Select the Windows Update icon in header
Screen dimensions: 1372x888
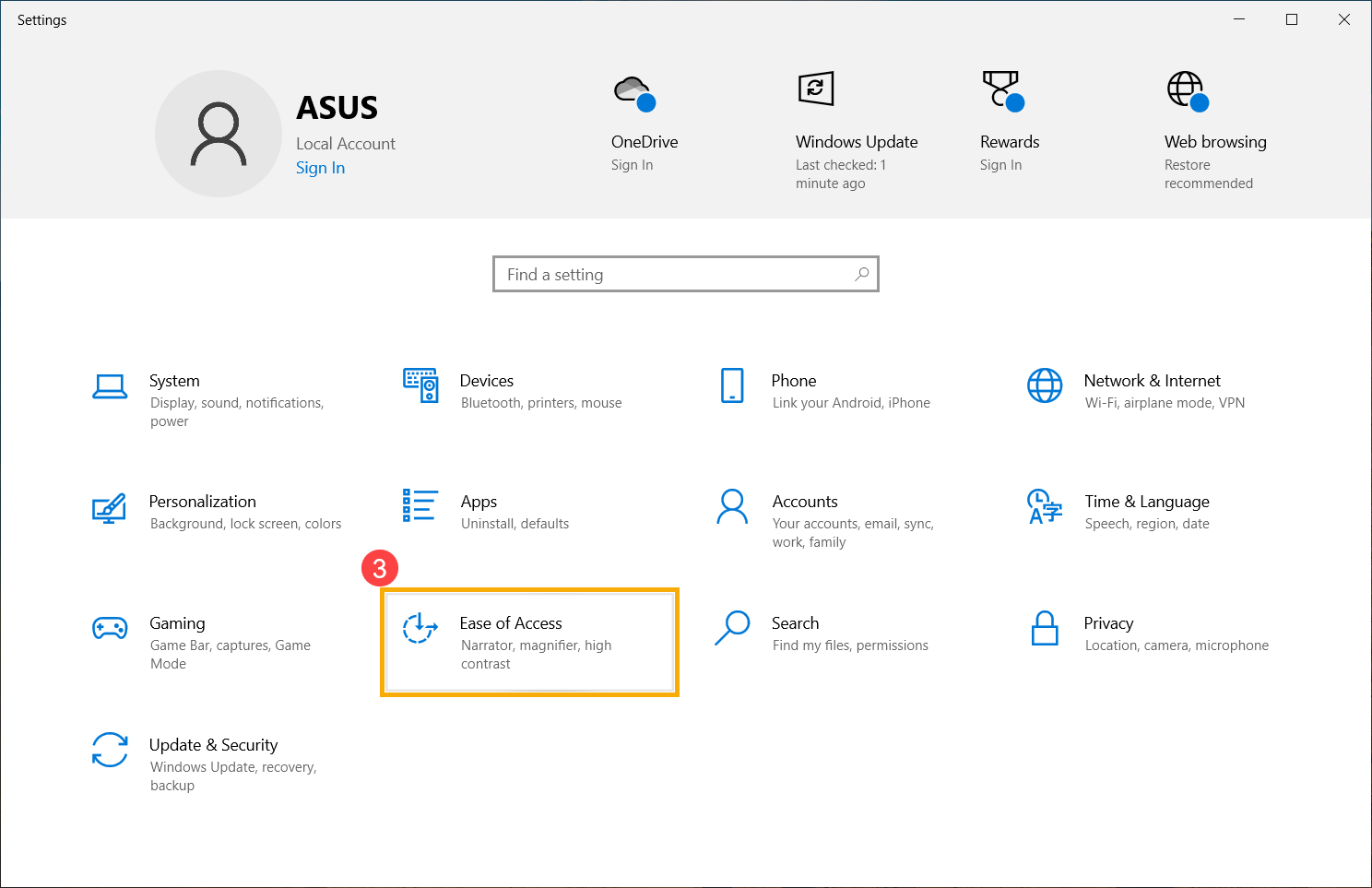point(816,89)
